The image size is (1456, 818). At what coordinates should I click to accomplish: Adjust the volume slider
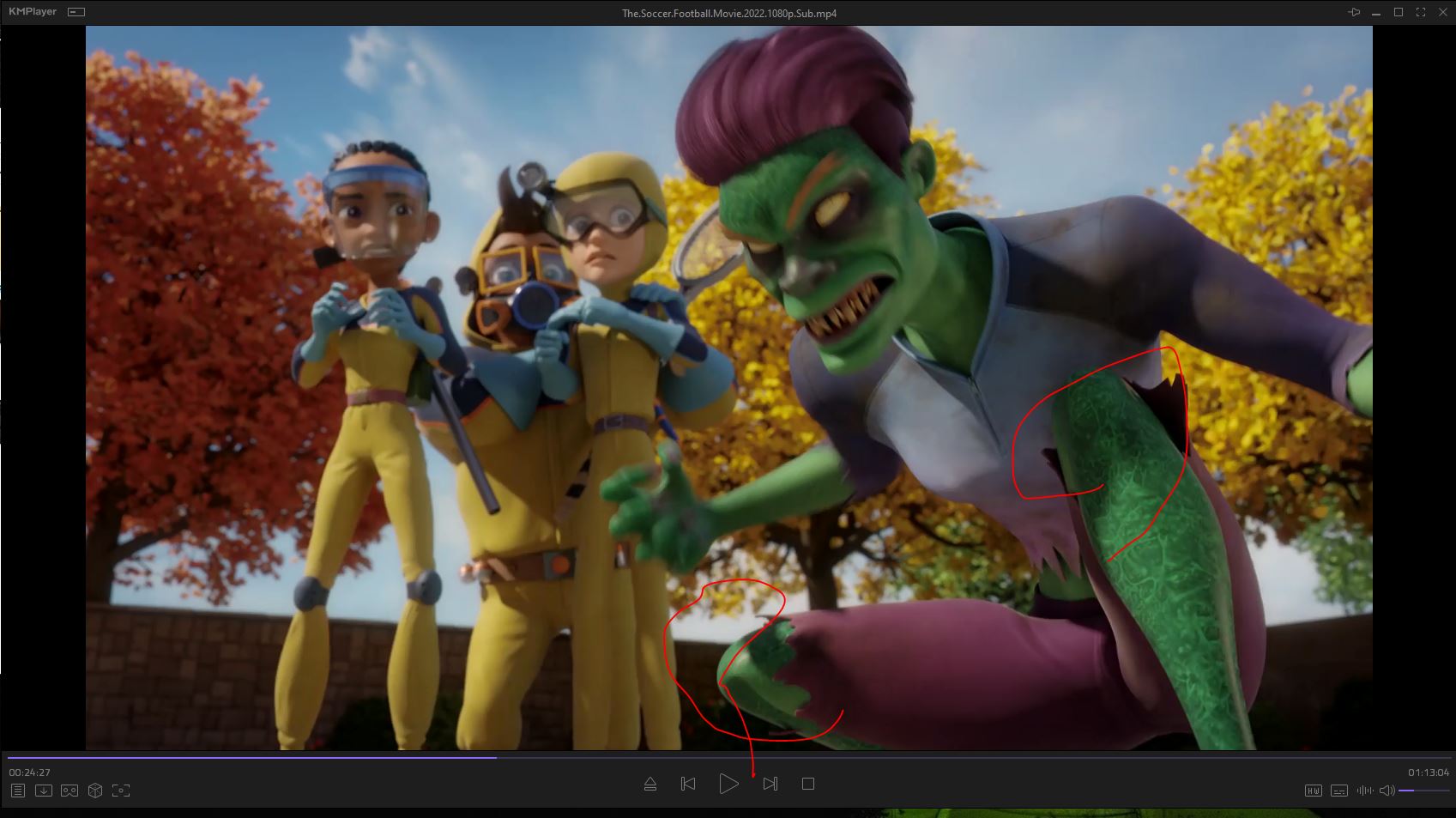pyautogui.click(x=1423, y=791)
